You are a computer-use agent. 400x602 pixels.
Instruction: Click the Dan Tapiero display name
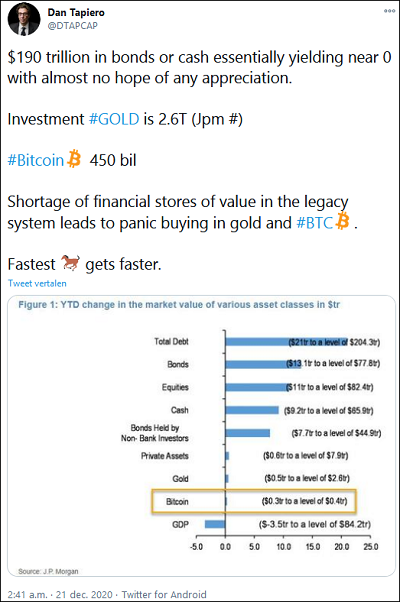point(76,12)
